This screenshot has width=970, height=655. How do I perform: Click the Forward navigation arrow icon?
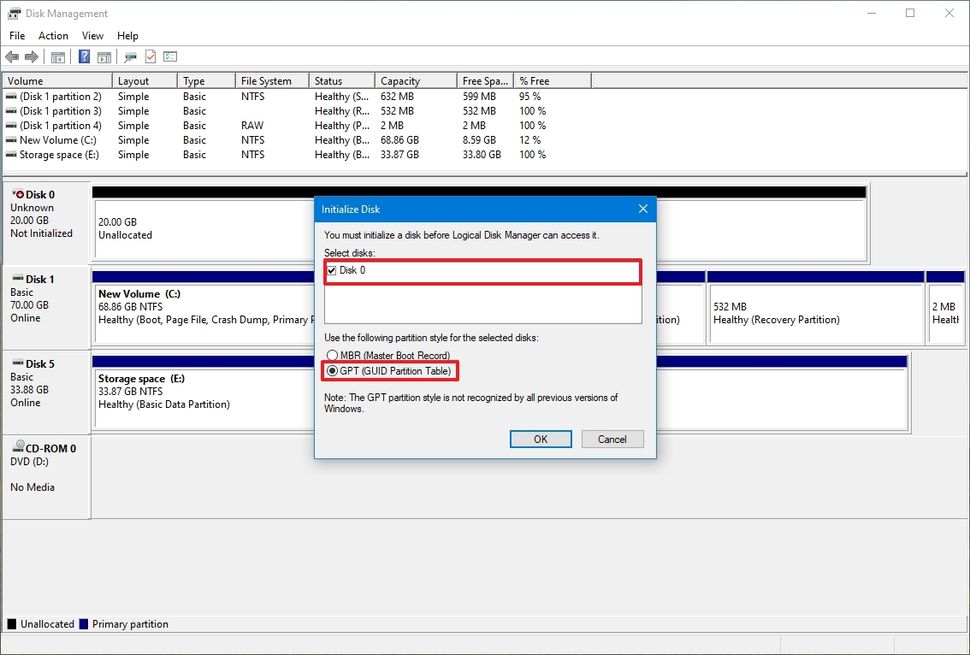click(31, 57)
